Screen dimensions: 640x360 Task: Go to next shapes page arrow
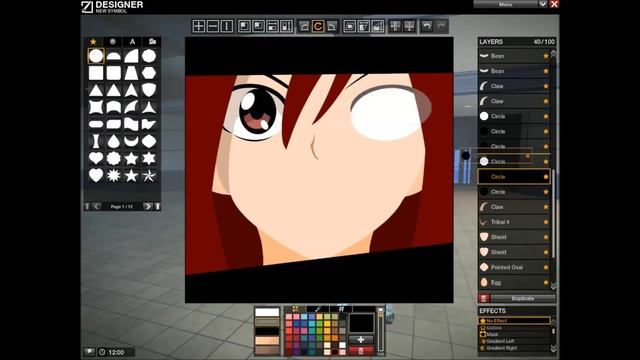point(147,207)
